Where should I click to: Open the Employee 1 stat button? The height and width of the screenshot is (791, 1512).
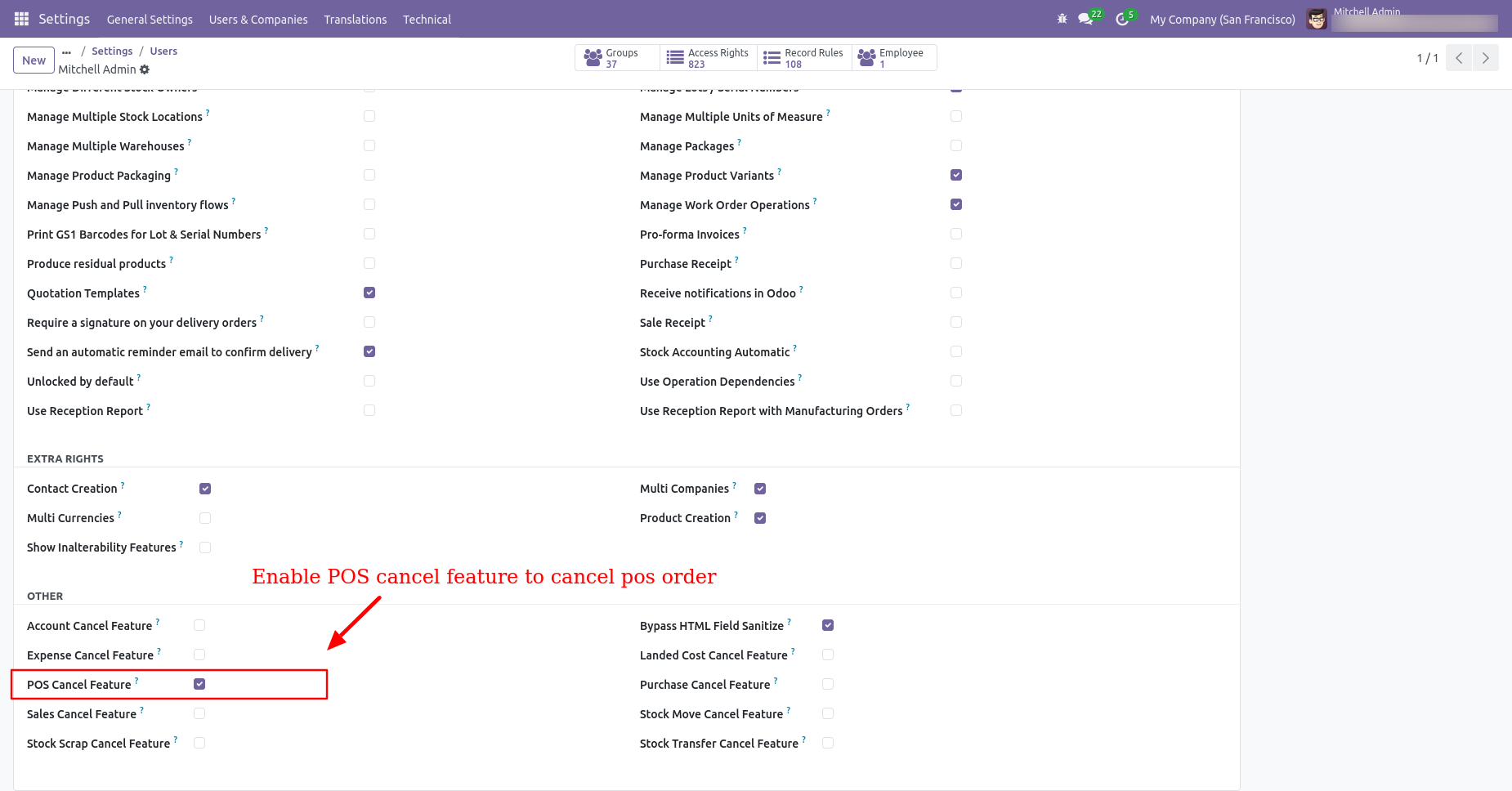(x=894, y=58)
